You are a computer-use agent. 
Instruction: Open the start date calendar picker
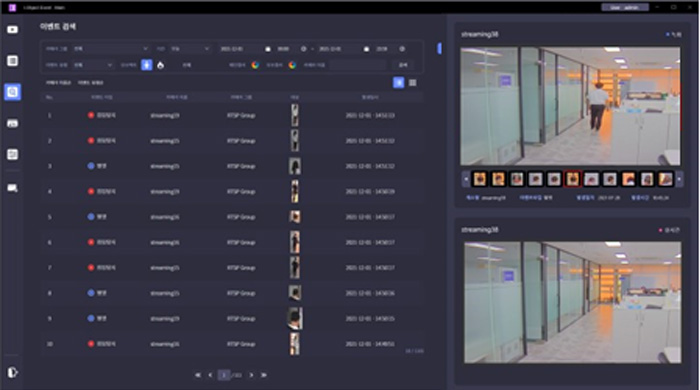268,49
